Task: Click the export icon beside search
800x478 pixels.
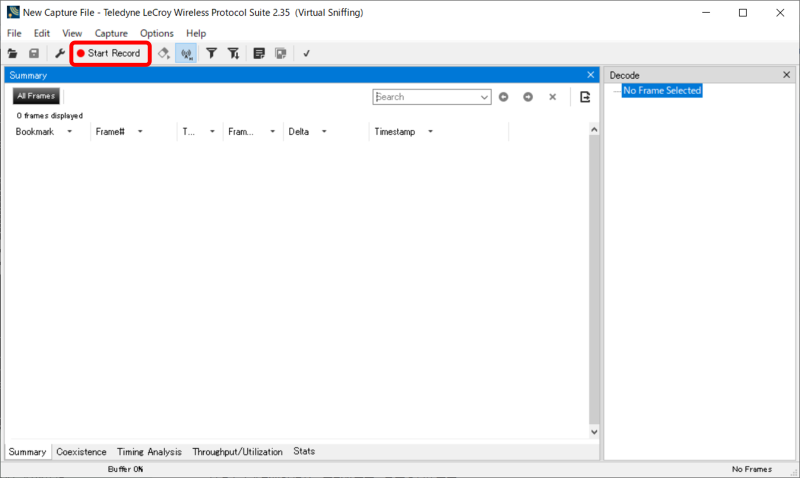Action: coord(585,97)
